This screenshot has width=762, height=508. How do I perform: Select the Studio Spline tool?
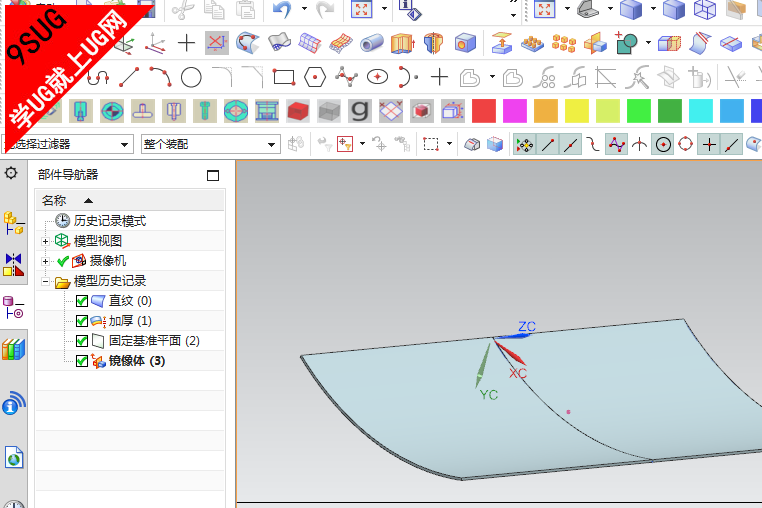[346, 77]
